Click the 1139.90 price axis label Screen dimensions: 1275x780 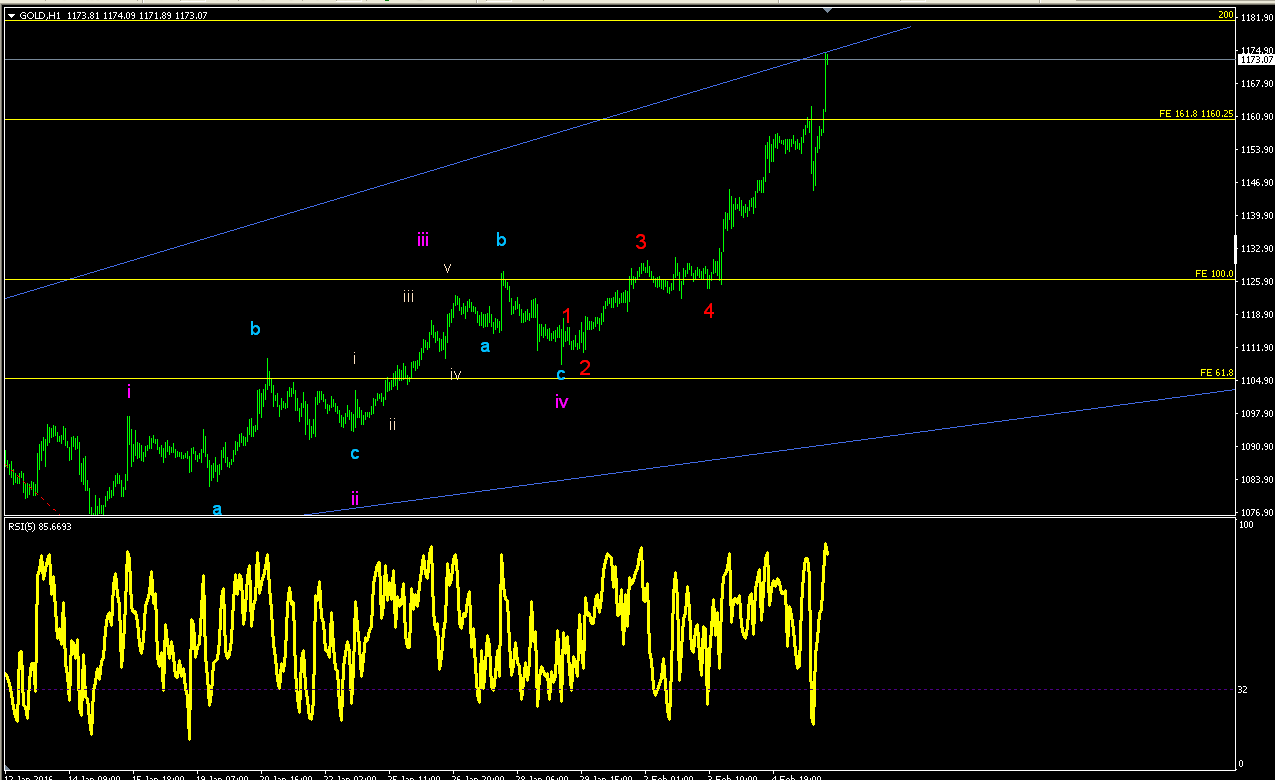(x=1256, y=216)
